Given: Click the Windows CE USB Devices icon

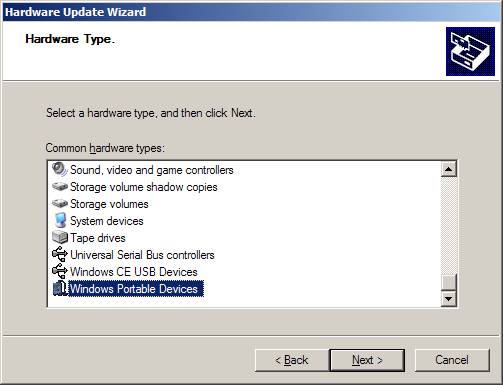Looking at the screenshot, I should (x=60, y=271).
